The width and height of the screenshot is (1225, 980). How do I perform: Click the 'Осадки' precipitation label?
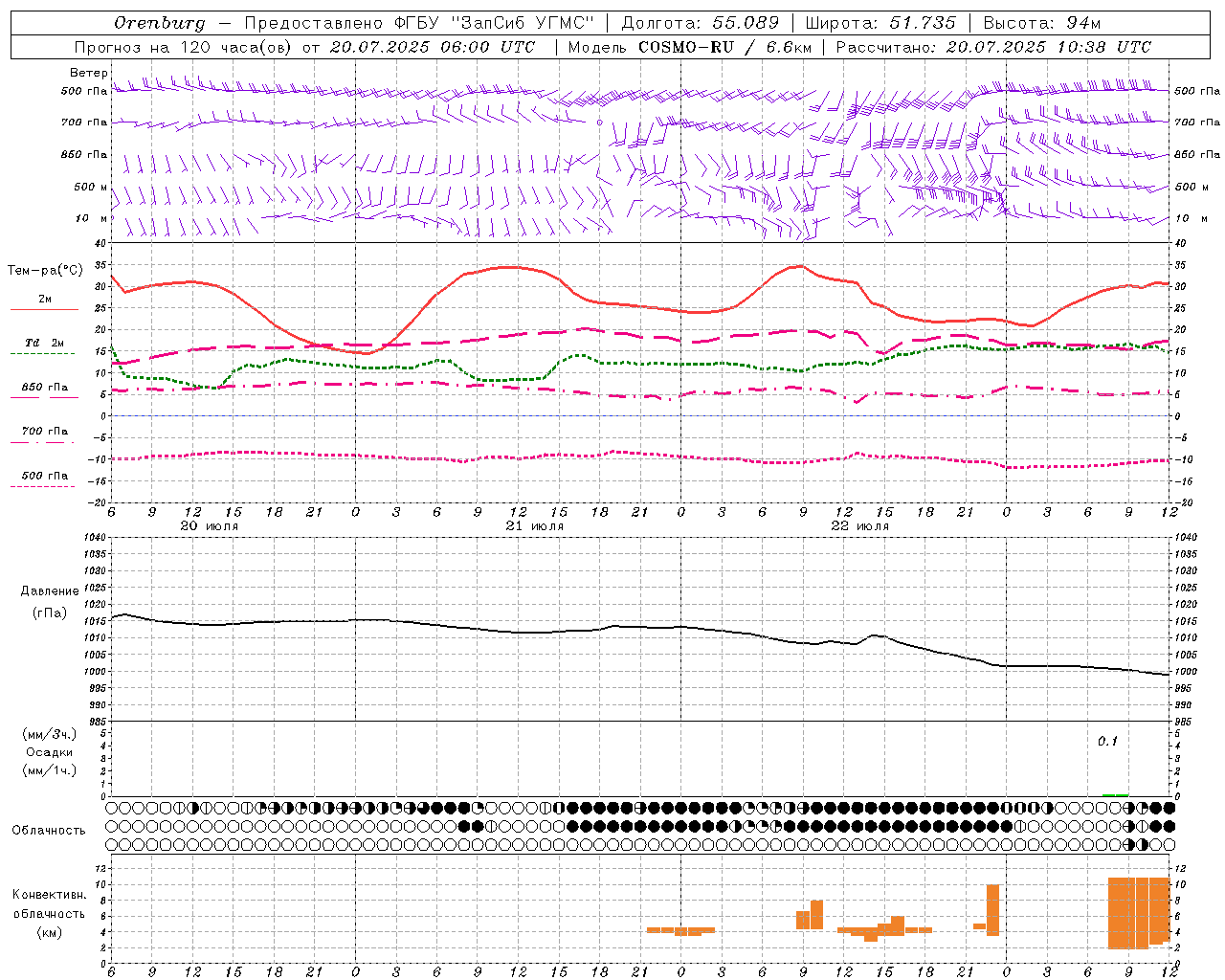point(50,752)
